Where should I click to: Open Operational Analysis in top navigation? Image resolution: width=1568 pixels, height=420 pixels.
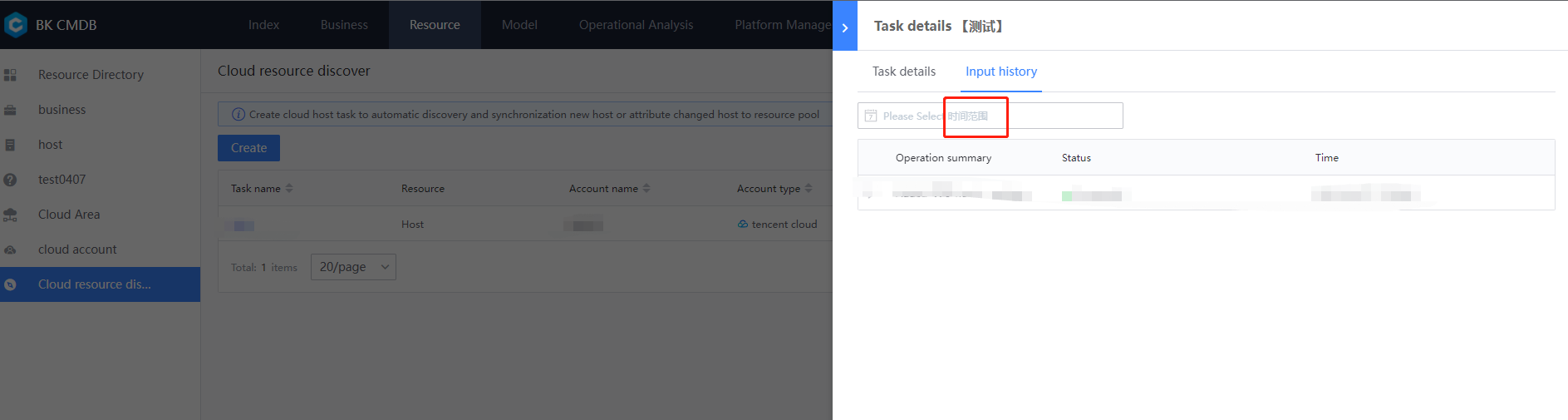(636, 25)
